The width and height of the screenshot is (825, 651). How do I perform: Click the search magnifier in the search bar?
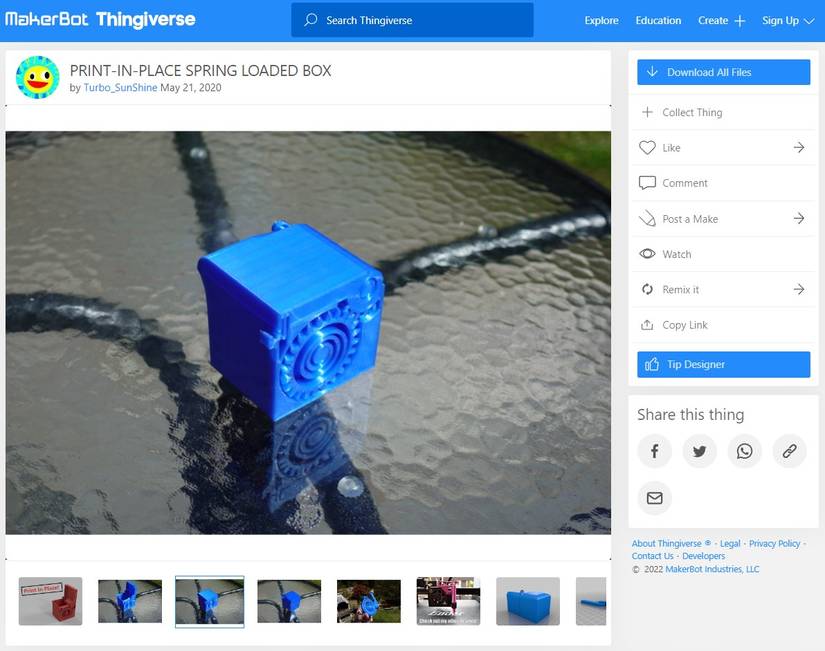(309, 20)
